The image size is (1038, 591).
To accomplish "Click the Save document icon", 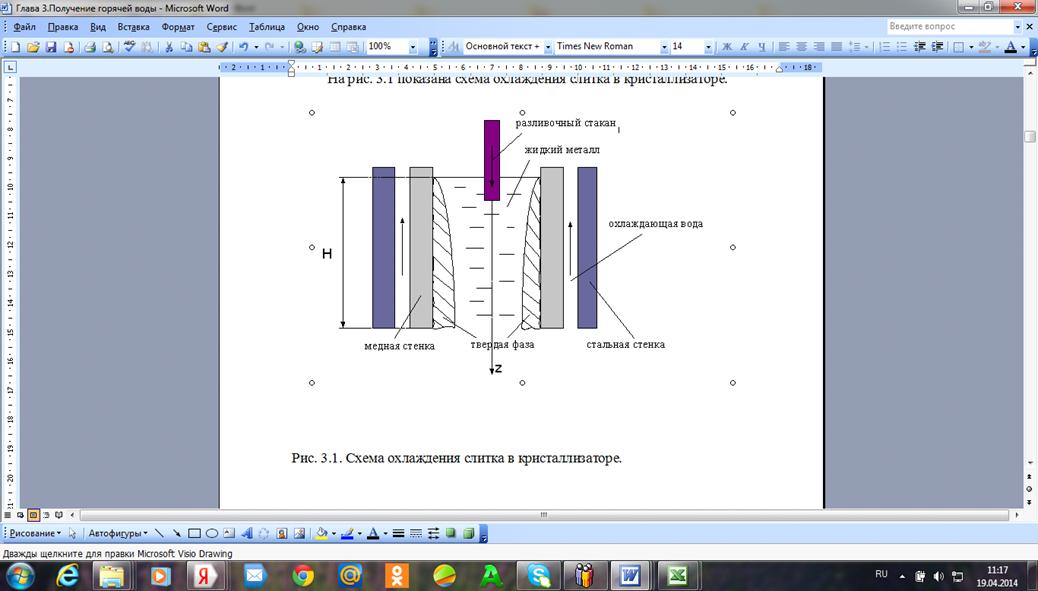I will [51, 47].
